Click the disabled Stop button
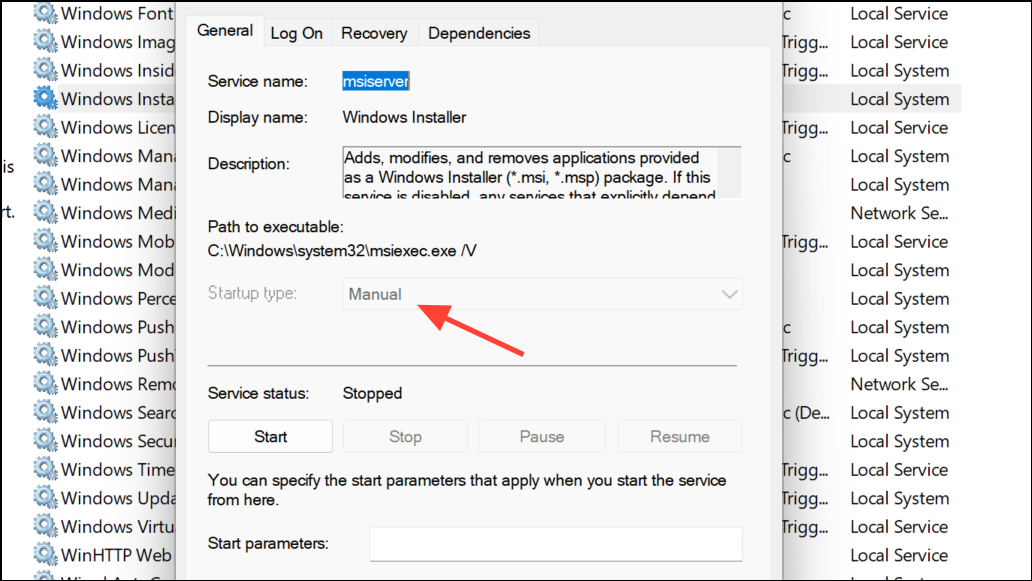Screen dimensions: 1032x581 [x=405, y=437]
